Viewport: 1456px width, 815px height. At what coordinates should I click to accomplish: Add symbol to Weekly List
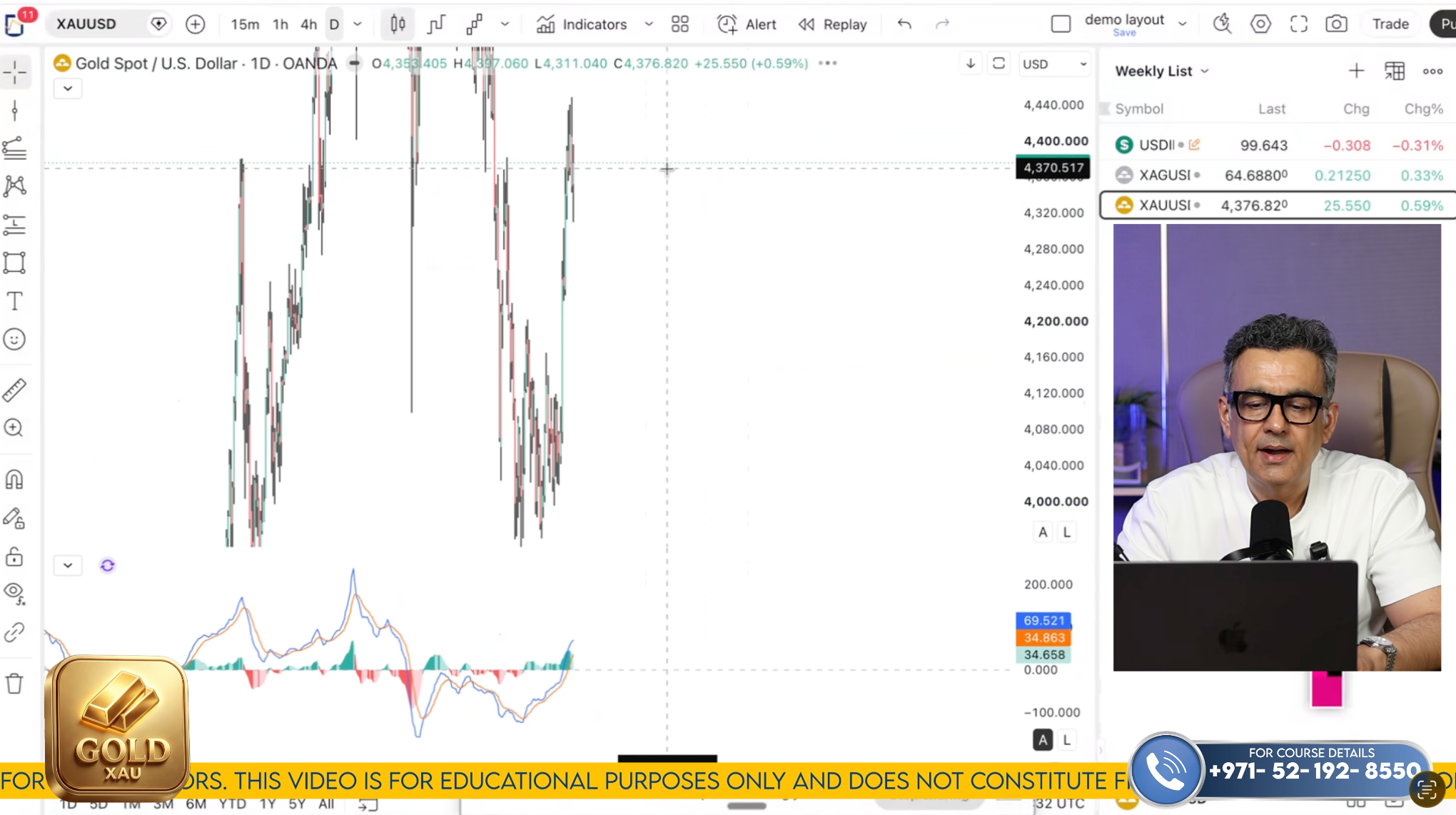(x=1356, y=71)
